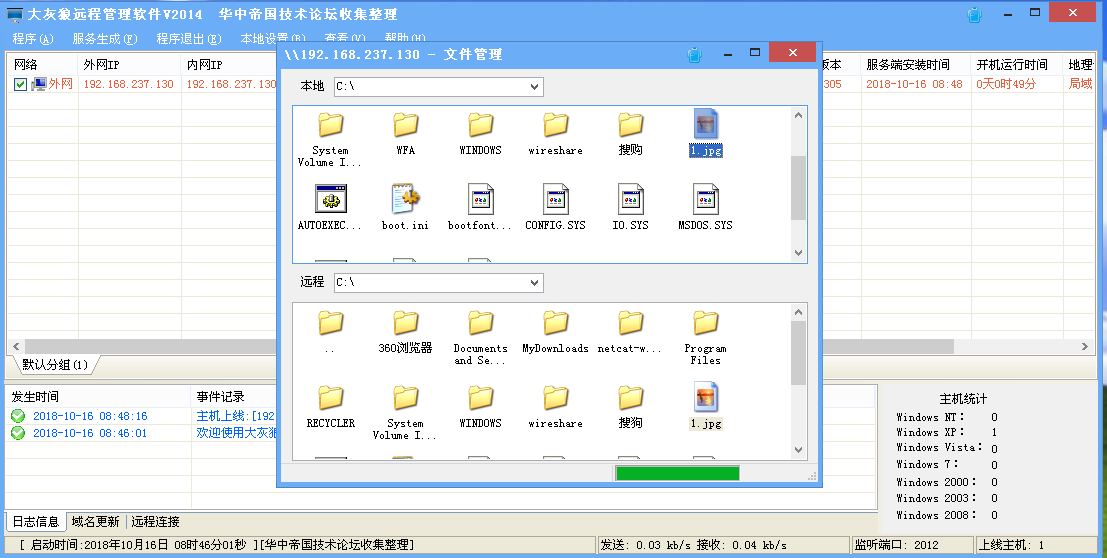The width and height of the screenshot is (1107, 558).
Task: Select local boot.ini file
Action: point(405,208)
